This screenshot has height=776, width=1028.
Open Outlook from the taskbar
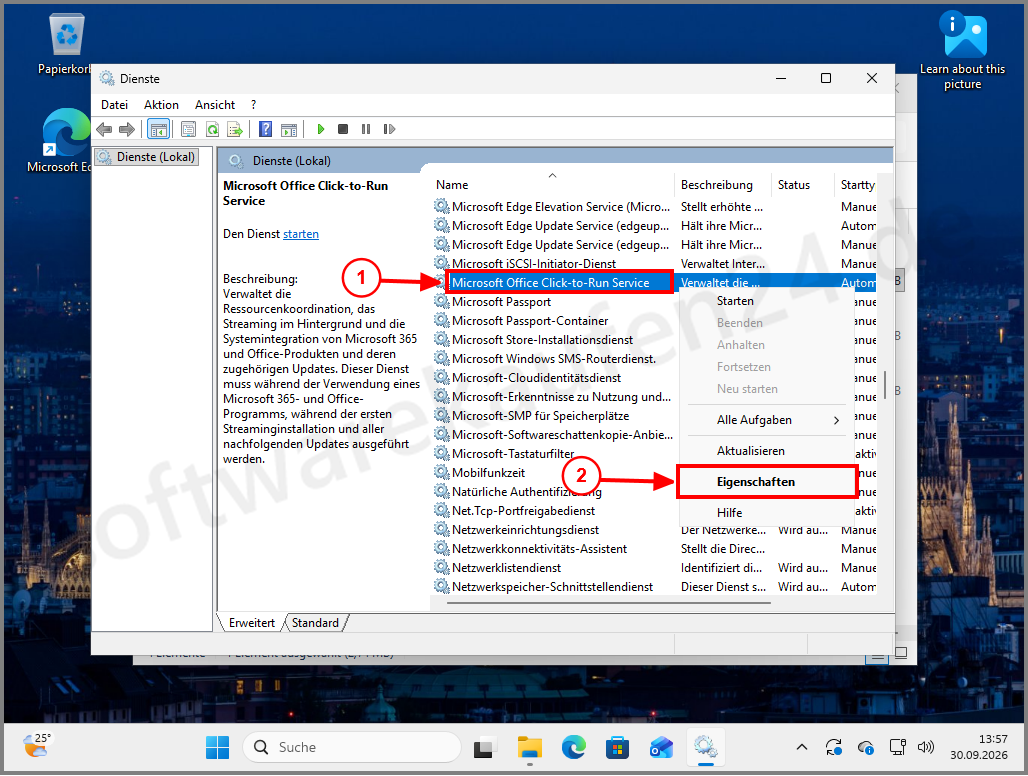coord(662,747)
